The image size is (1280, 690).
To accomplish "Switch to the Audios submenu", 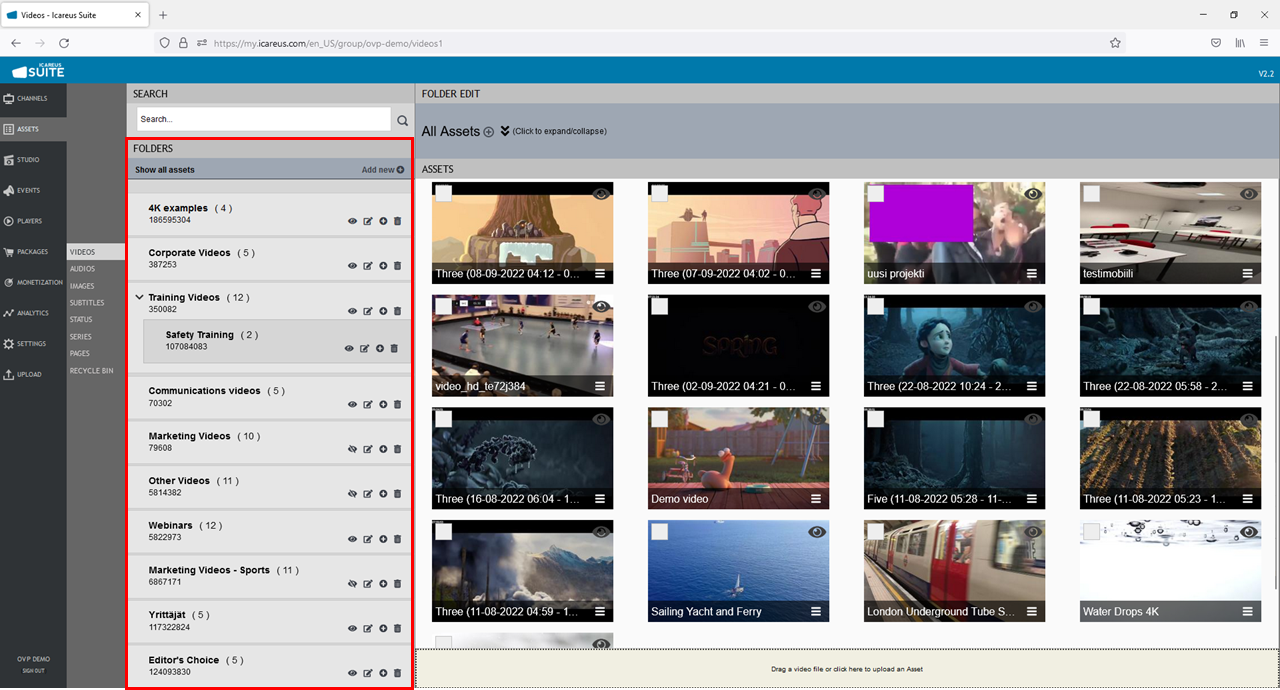I will [x=83, y=269].
